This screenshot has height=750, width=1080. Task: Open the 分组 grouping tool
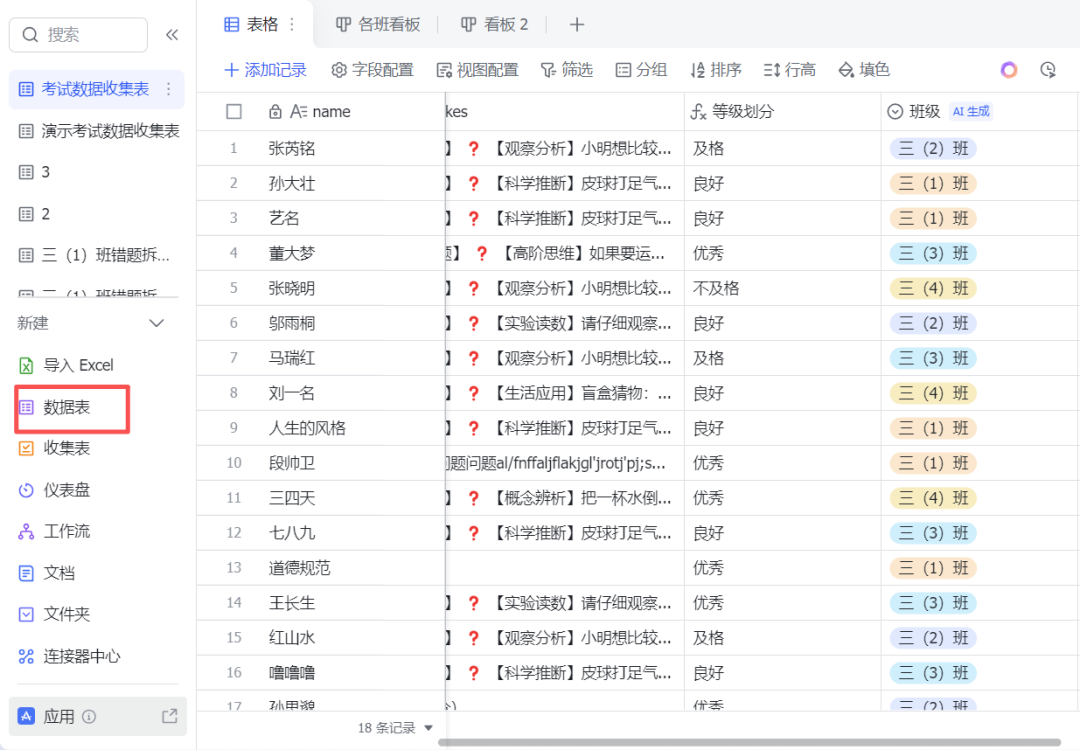click(x=641, y=70)
